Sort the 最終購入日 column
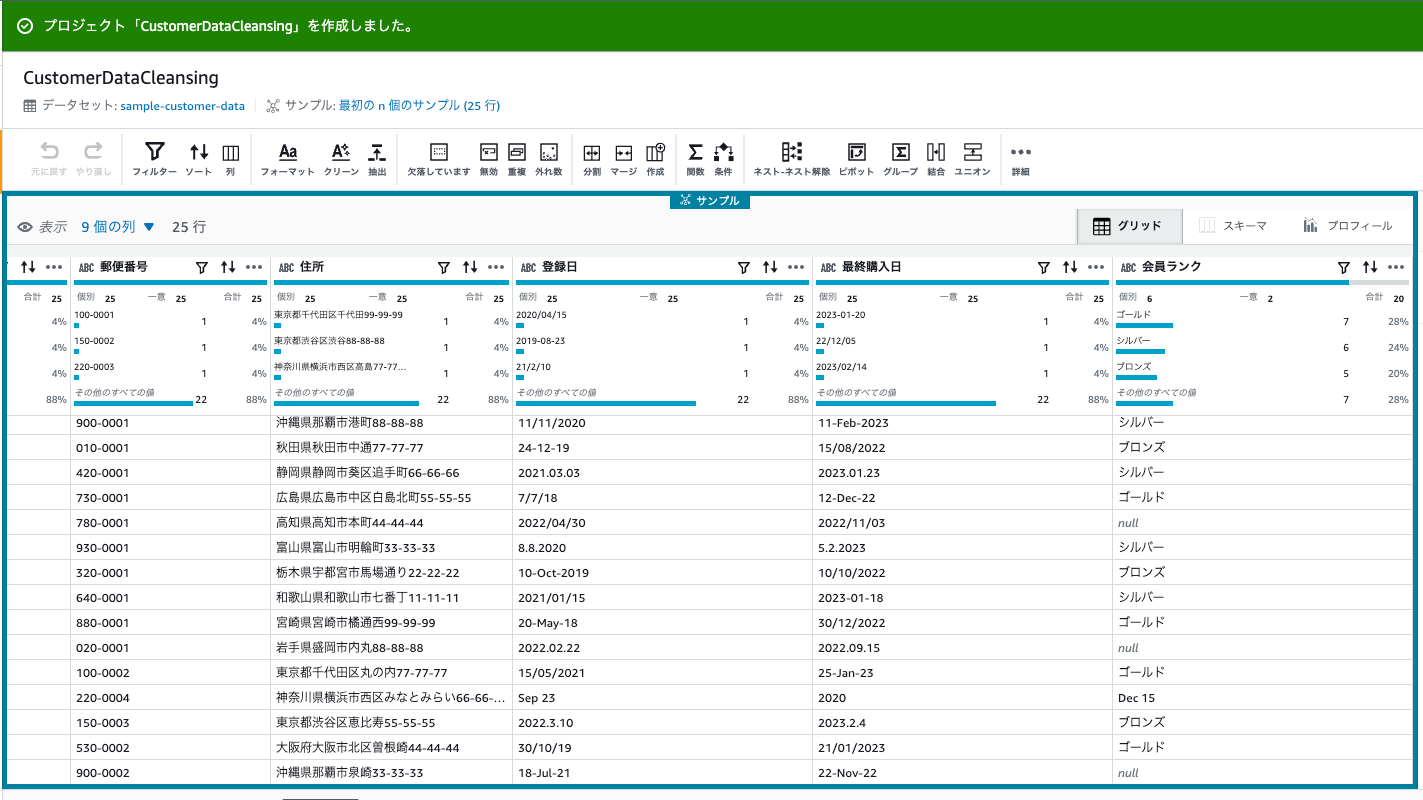1423x800 pixels. click(1070, 267)
